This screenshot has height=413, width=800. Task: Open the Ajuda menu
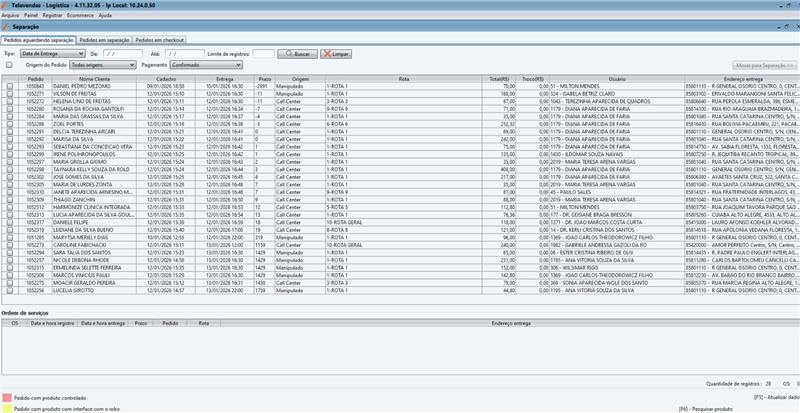click(x=105, y=16)
